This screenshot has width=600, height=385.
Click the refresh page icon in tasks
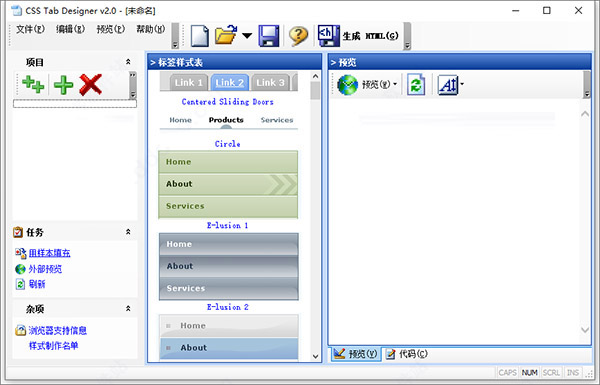20,284
